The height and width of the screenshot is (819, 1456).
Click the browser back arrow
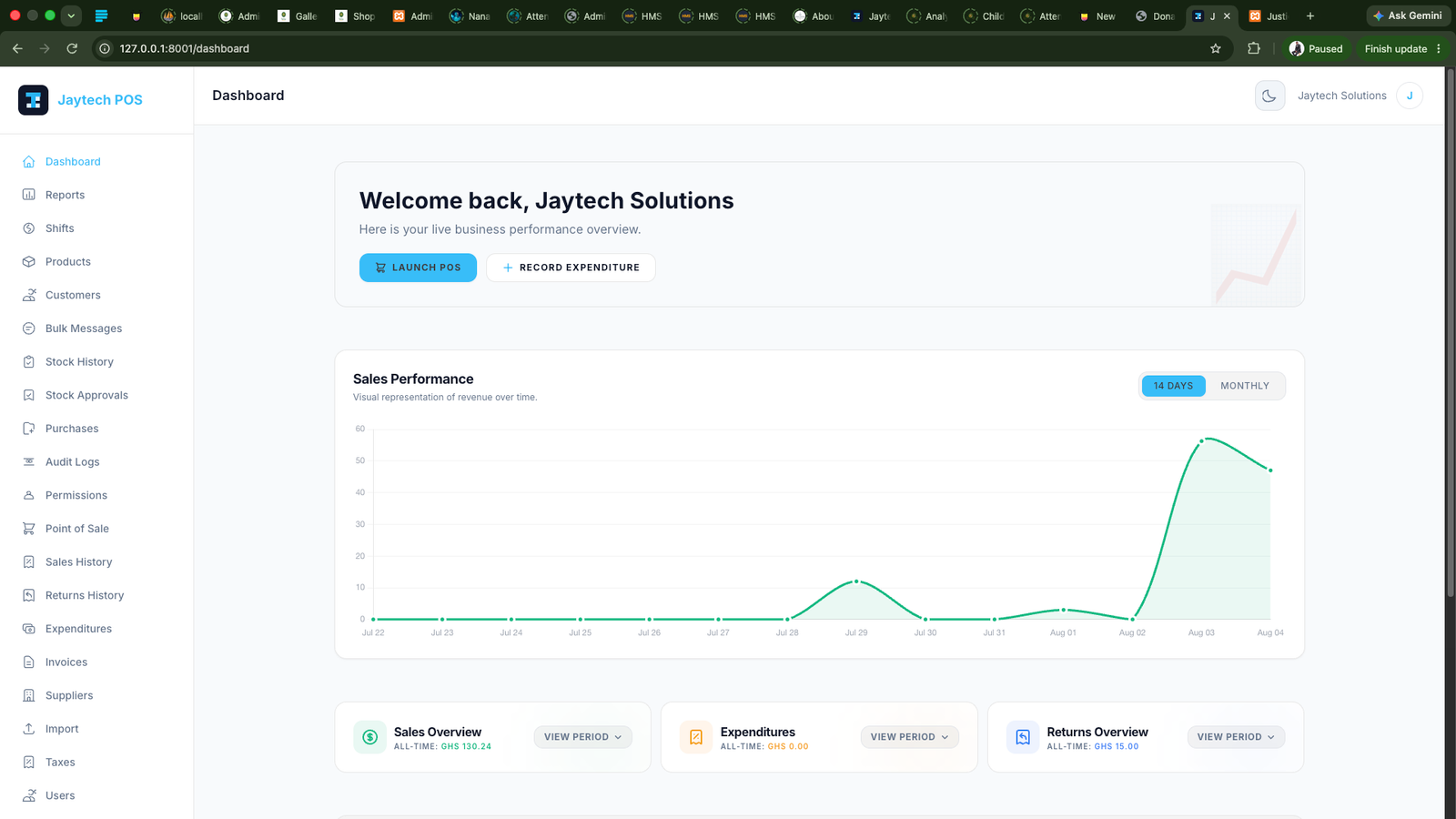click(x=17, y=48)
